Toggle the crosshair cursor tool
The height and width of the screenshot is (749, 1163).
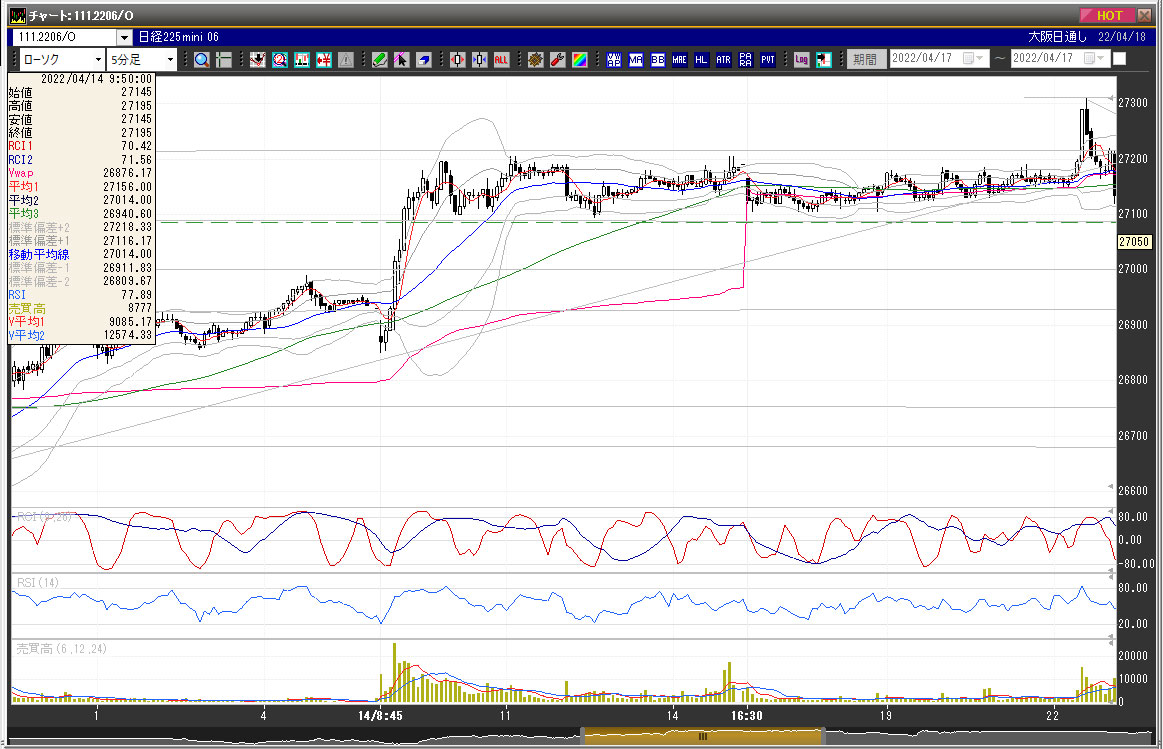[223, 60]
